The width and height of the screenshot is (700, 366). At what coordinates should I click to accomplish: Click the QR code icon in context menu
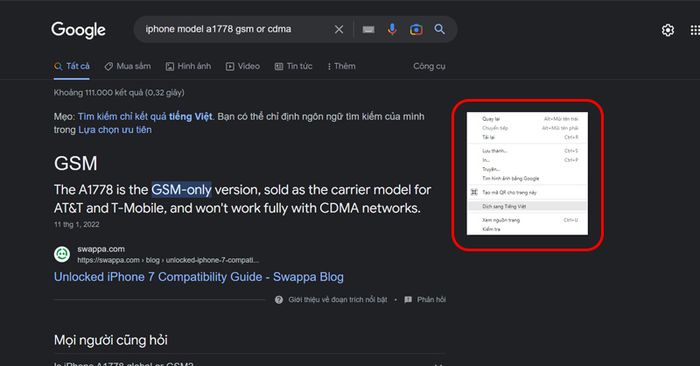click(x=474, y=192)
